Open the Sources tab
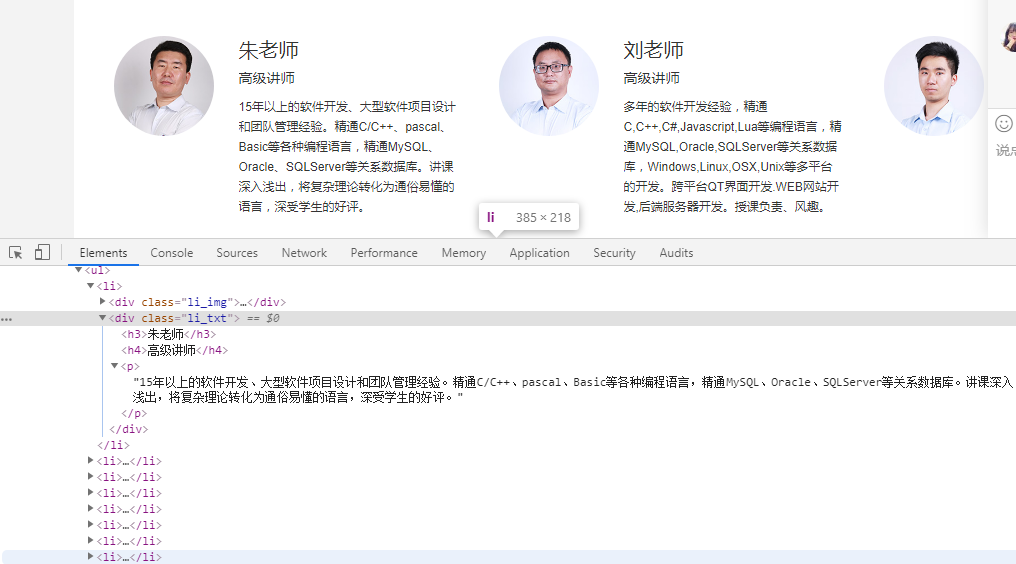 (237, 253)
